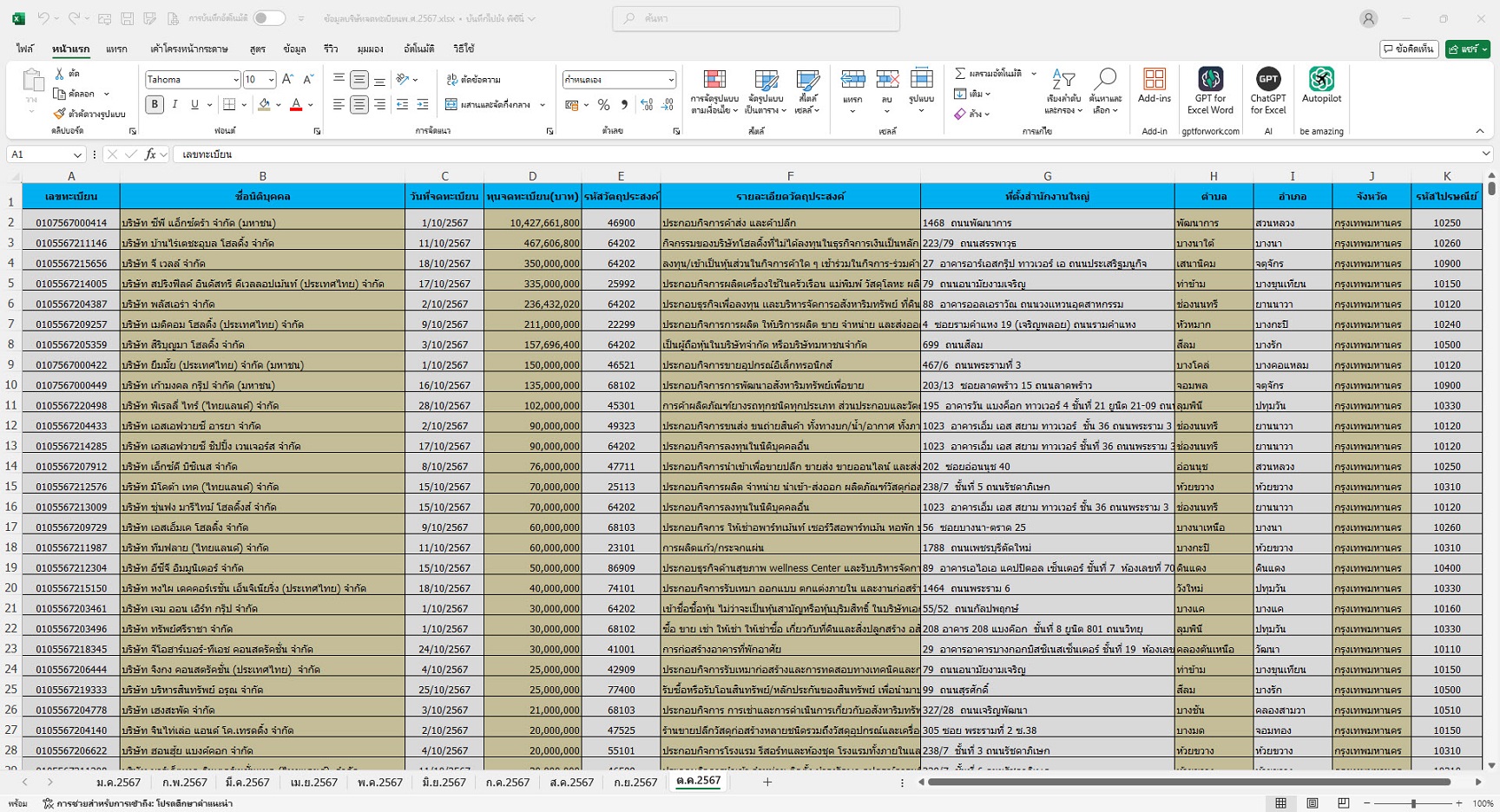Collapse the ribbon with the chevron
Screen dimensions: 1500x812
tap(1479, 131)
